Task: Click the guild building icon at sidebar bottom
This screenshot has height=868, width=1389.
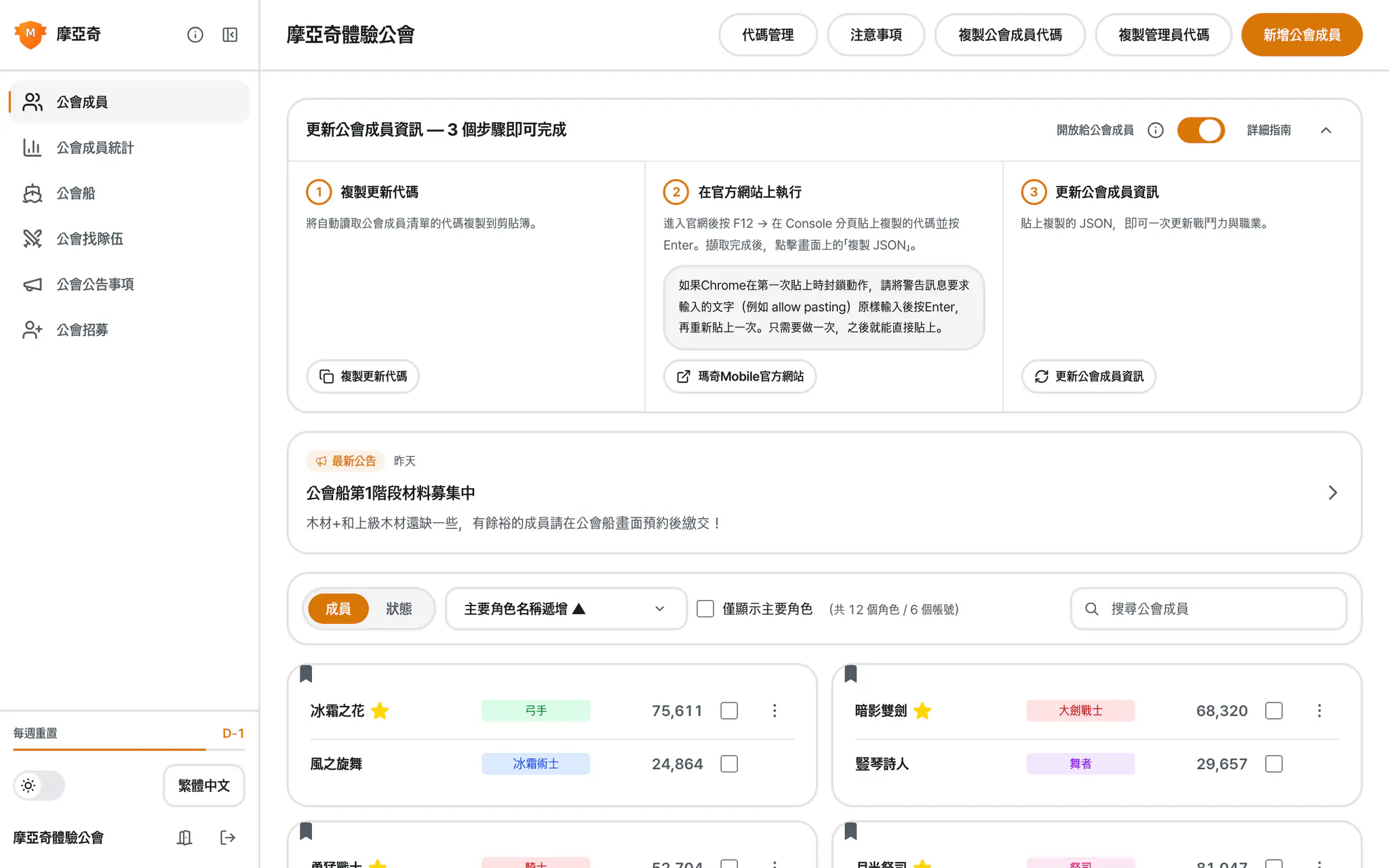Action: 184,837
